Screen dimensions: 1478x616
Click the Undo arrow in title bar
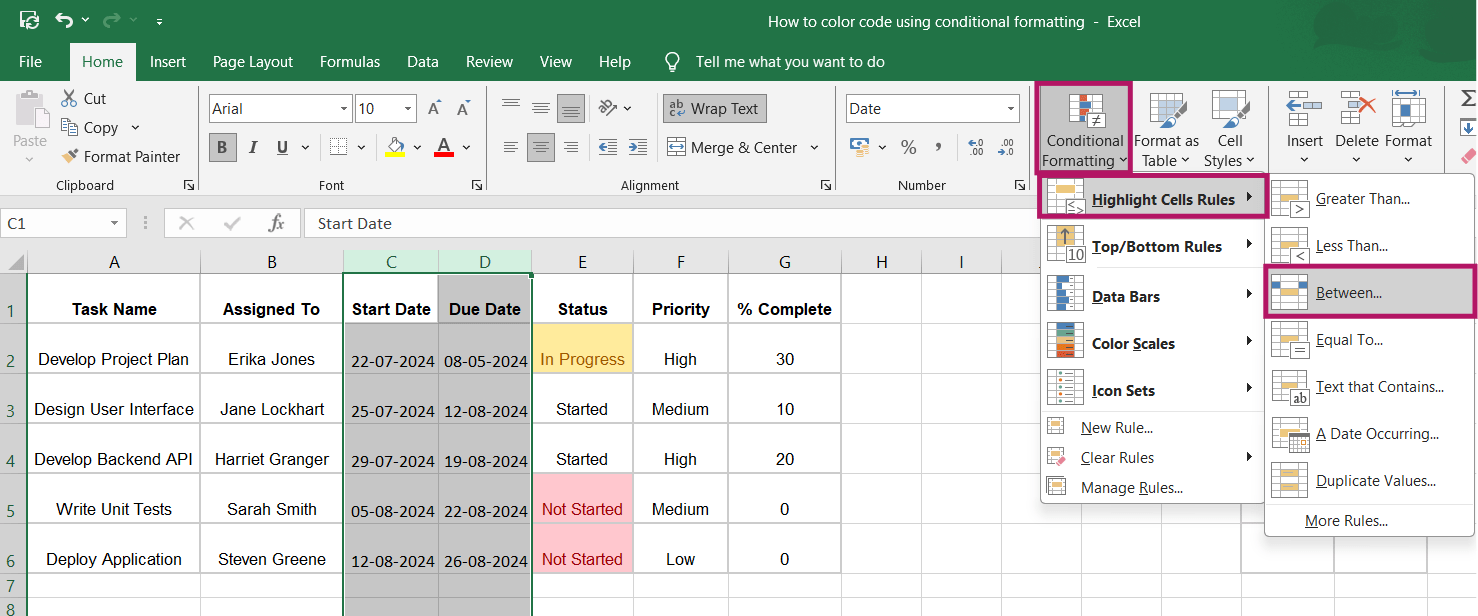(64, 21)
